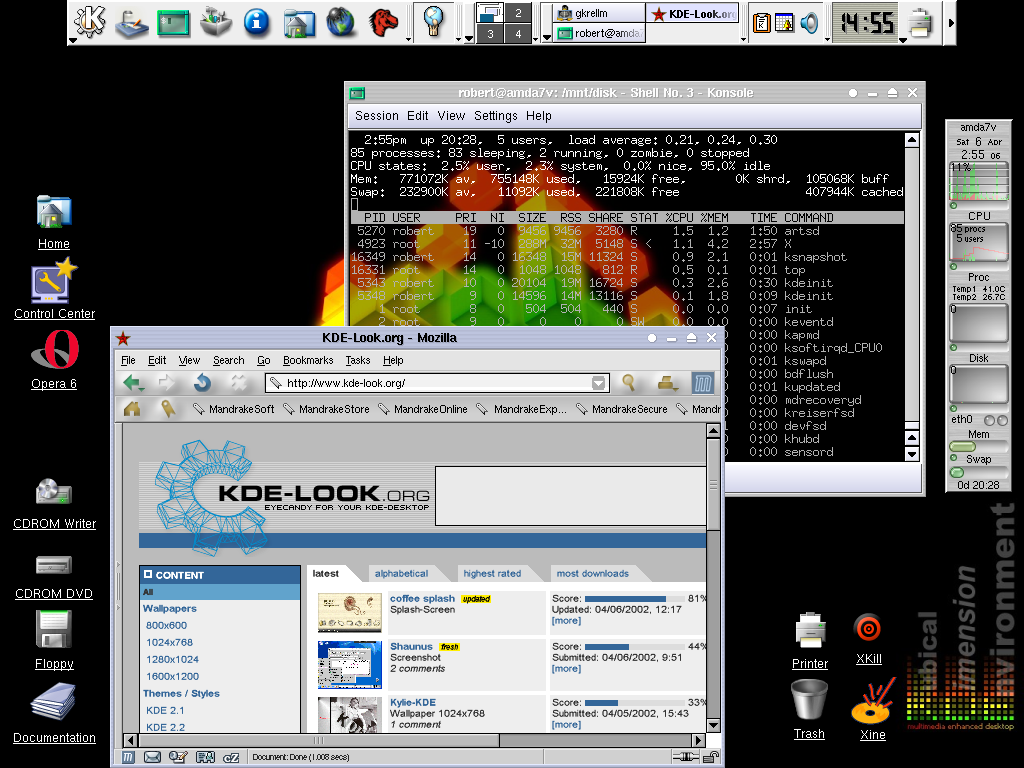The width and height of the screenshot is (1024, 768).
Task: Click Mozilla print toolbar icon
Action: 667,383
